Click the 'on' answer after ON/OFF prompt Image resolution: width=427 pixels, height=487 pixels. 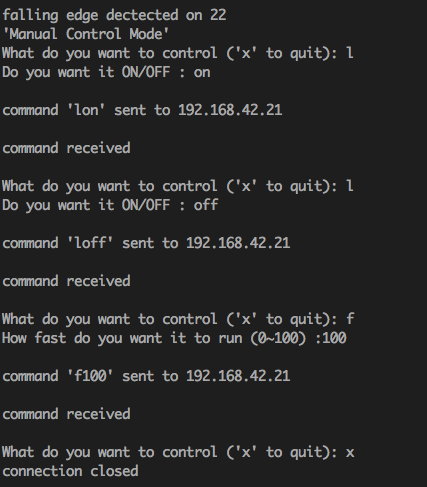pos(202,72)
